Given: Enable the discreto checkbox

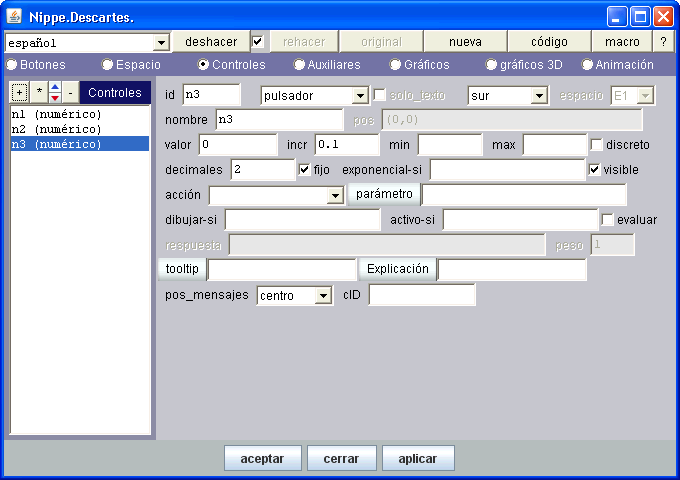Looking at the screenshot, I should tap(597, 145).
